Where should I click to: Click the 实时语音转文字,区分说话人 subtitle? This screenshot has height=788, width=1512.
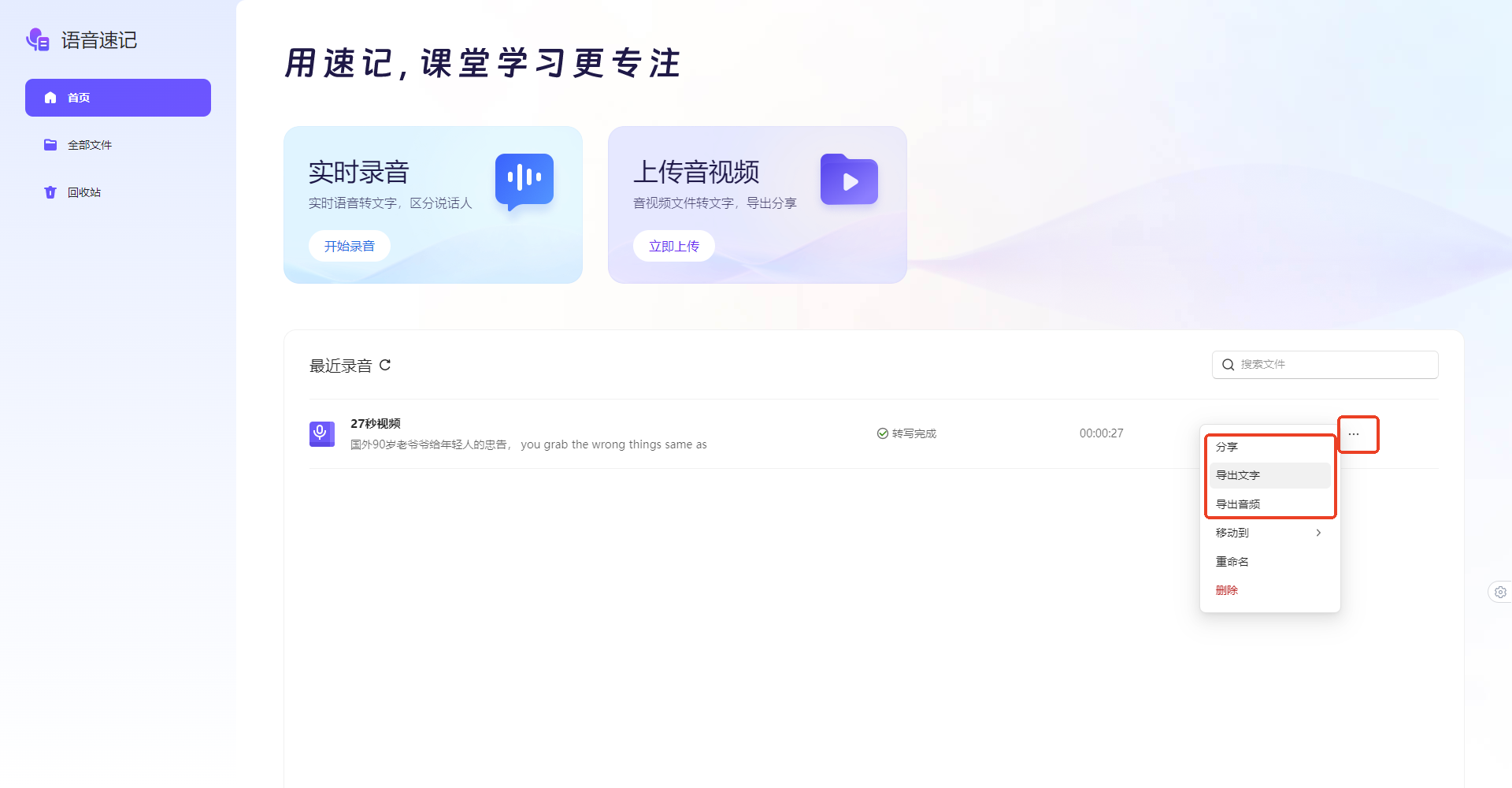(391, 203)
